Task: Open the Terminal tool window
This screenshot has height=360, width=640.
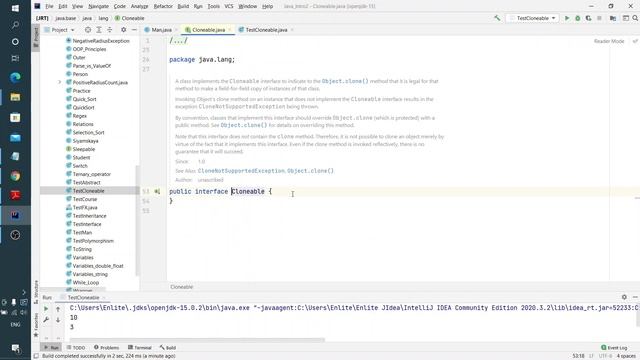Action: pyautogui.click(x=140, y=347)
